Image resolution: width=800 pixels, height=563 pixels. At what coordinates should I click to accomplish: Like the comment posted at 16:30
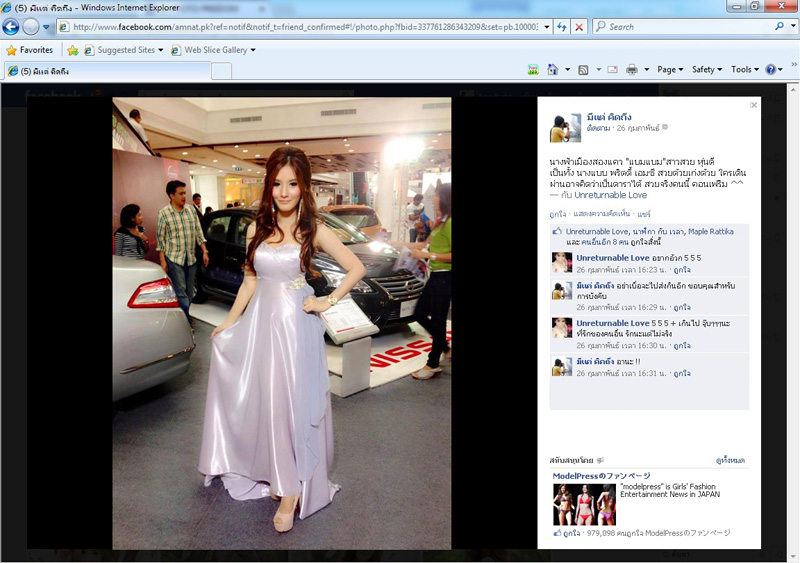coord(682,346)
